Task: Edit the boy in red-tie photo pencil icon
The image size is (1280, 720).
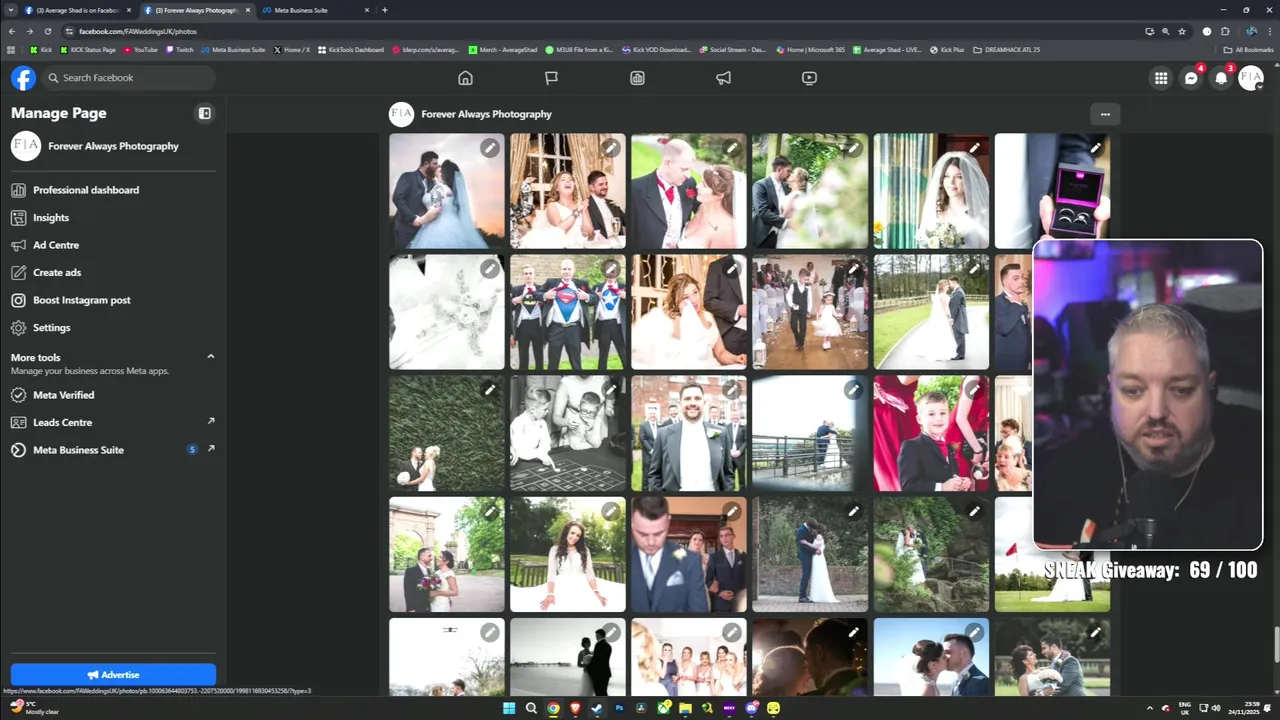Action: point(974,390)
